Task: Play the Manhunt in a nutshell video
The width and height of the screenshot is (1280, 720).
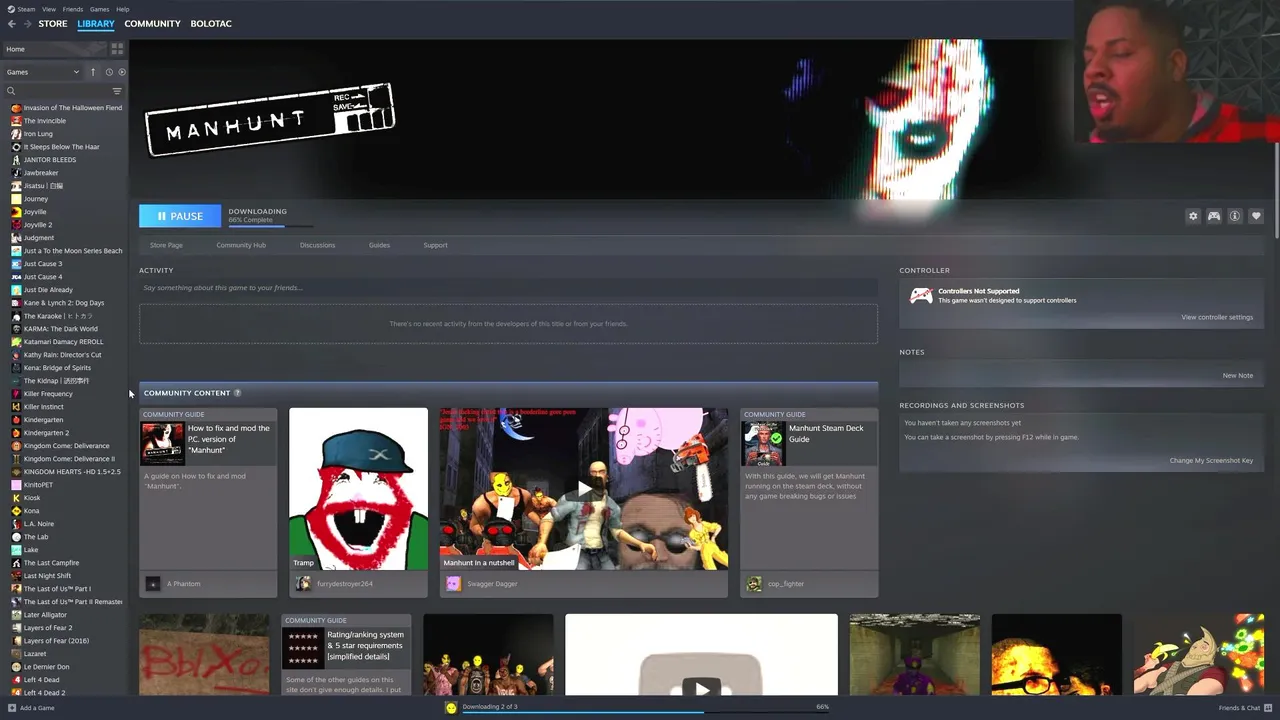Action: [584, 489]
